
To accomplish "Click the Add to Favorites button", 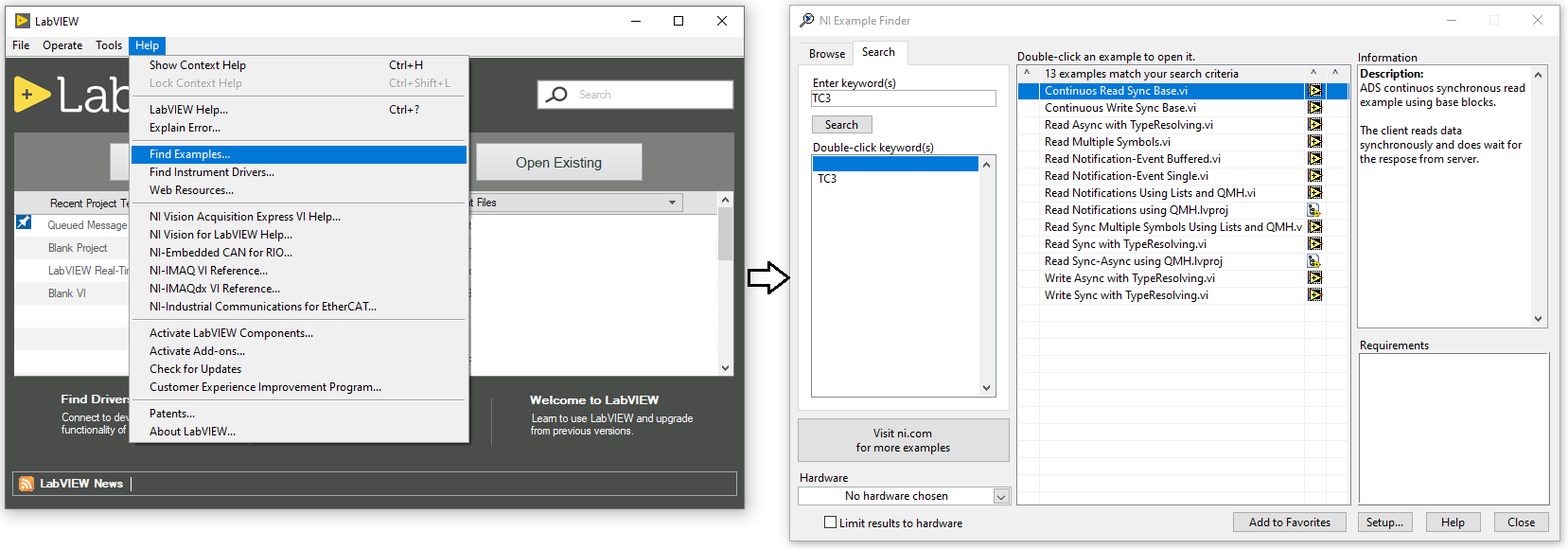I will (1289, 522).
